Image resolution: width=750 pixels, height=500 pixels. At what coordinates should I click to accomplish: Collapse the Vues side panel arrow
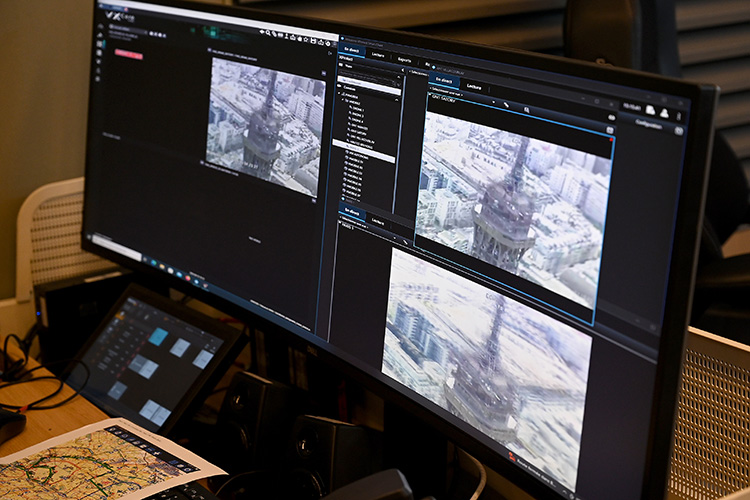pyautogui.click(x=403, y=70)
